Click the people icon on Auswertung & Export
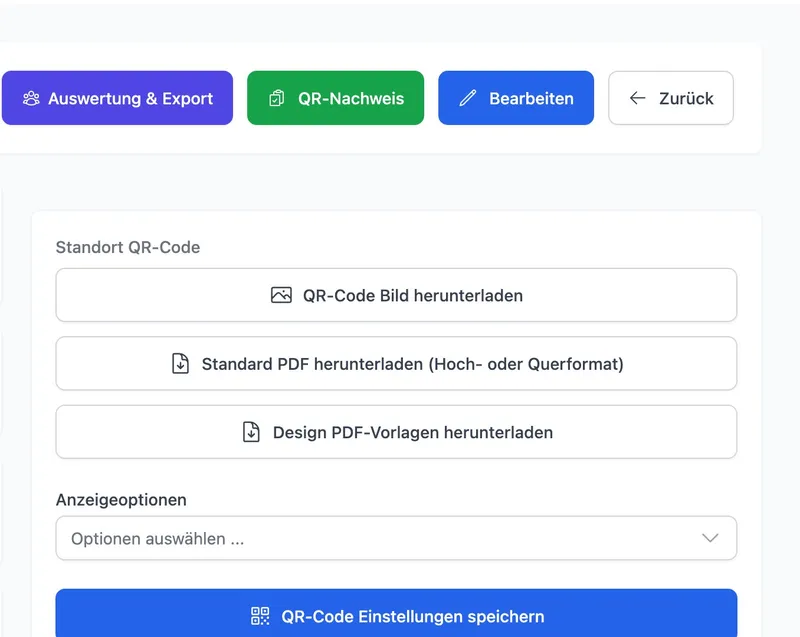800x637 pixels. (x=31, y=98)
